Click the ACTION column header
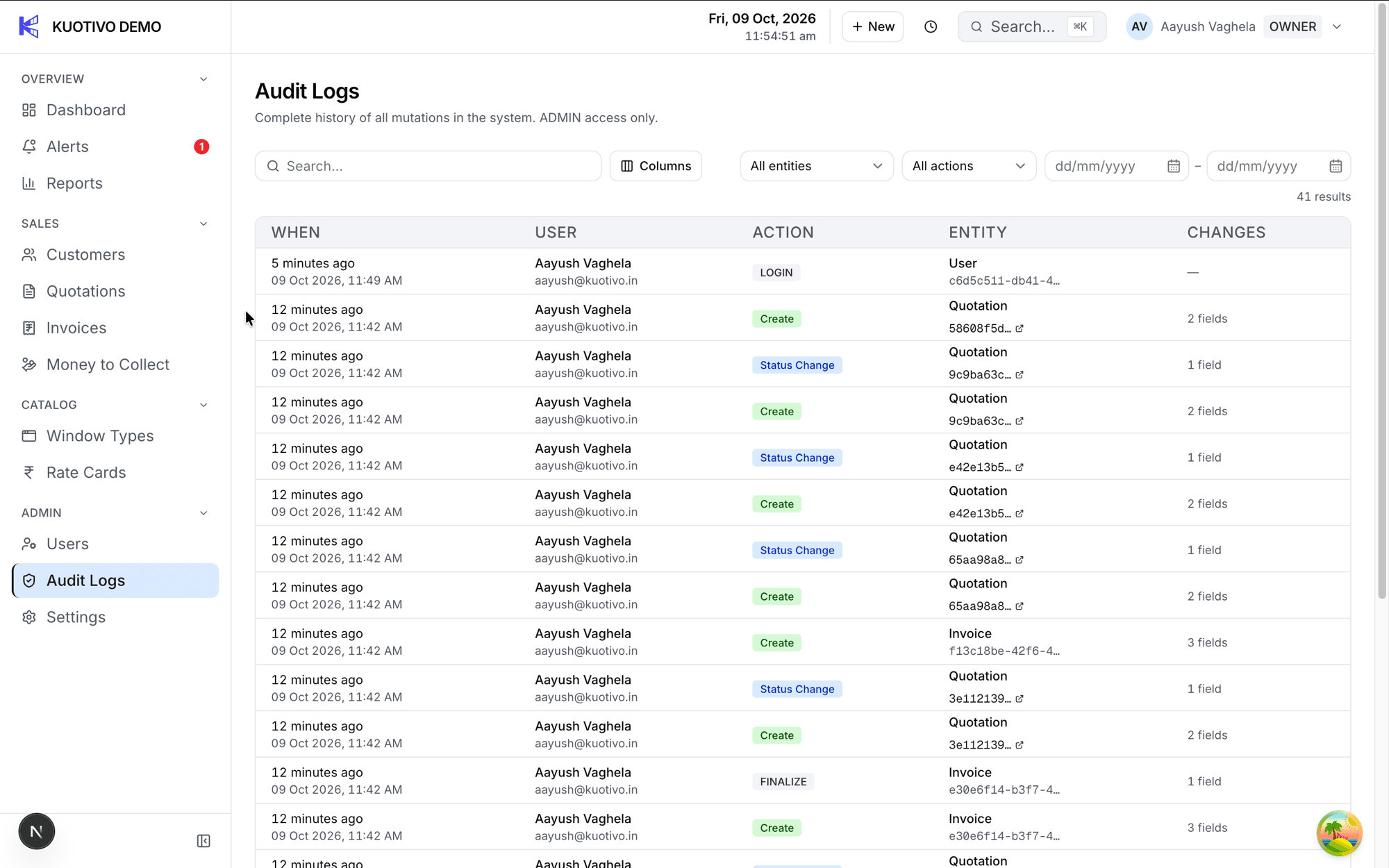1389x868 pixels. tap(783, 233)
